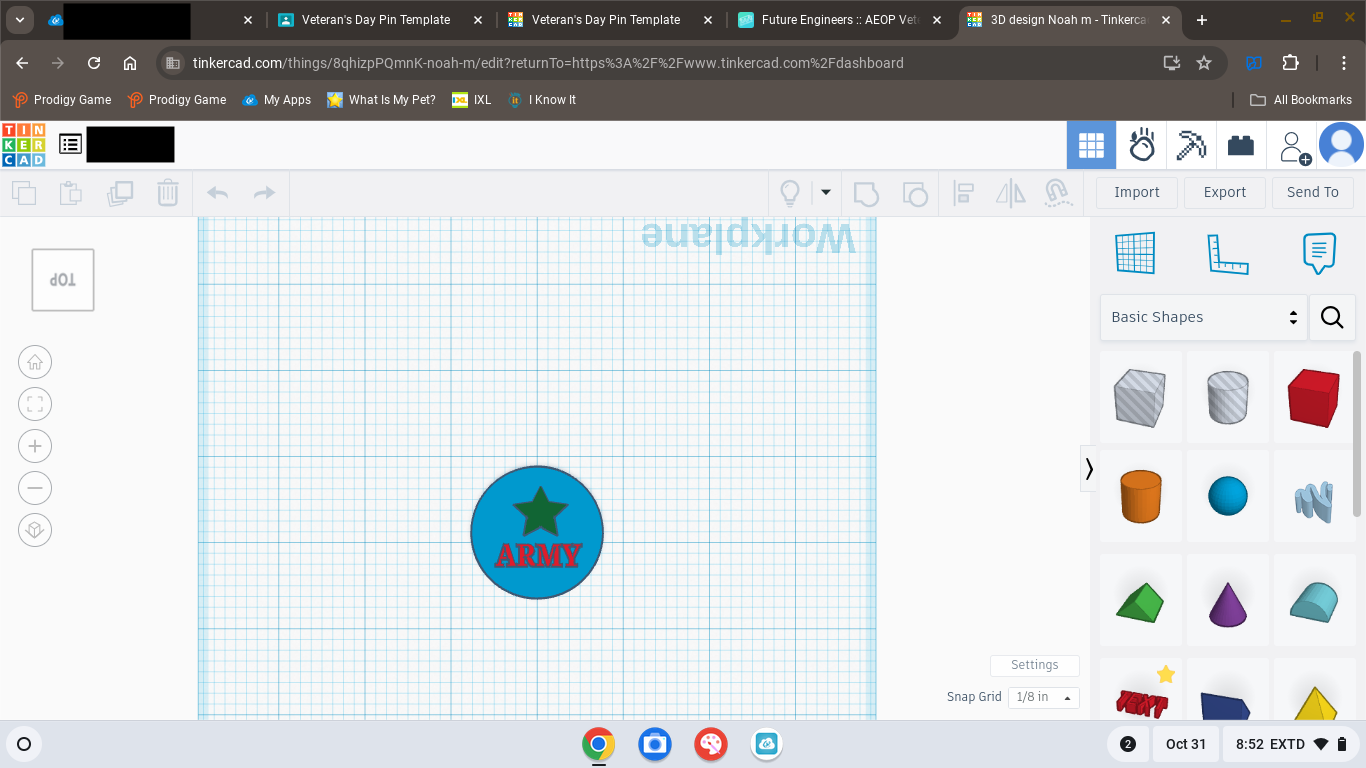Click the Paste toolbar icon
The width and height of the screenshot is (1366, 768).
coord(71,193)
